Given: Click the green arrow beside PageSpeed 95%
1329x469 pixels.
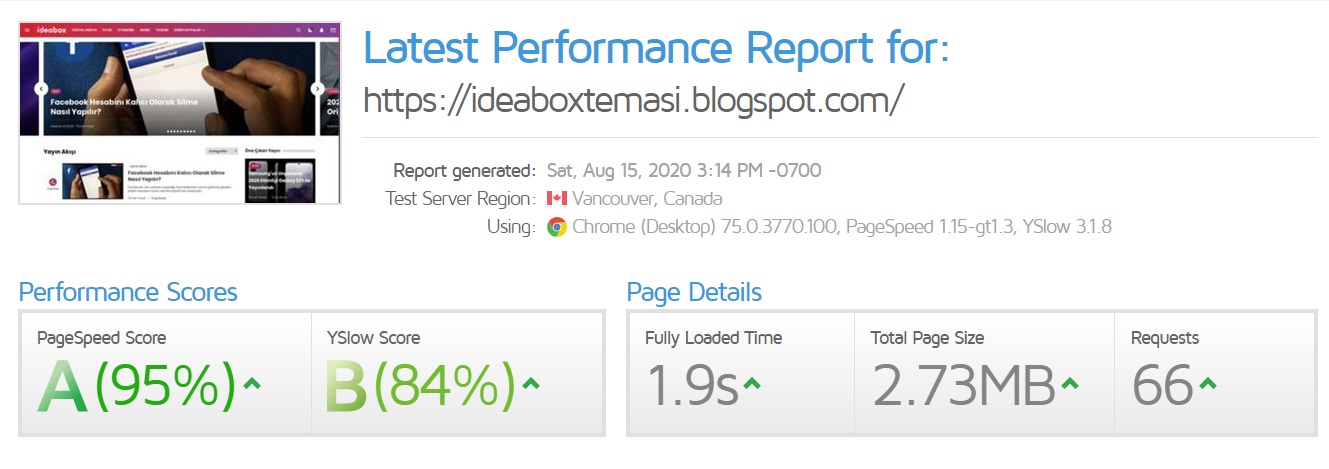Looking at the screenshot, I should pos(252,383).
